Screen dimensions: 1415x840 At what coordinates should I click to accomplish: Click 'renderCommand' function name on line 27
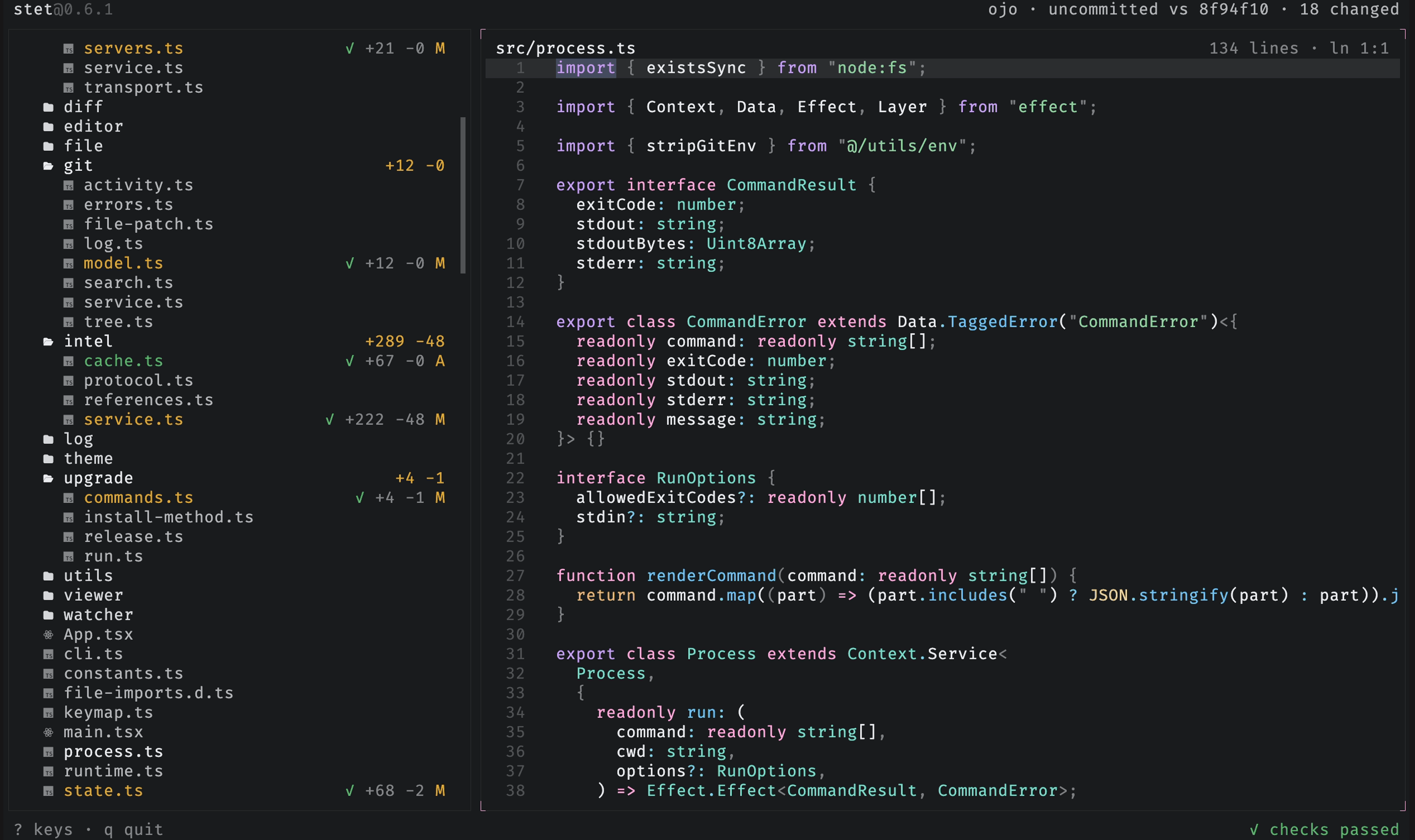[x=711, y=576]
